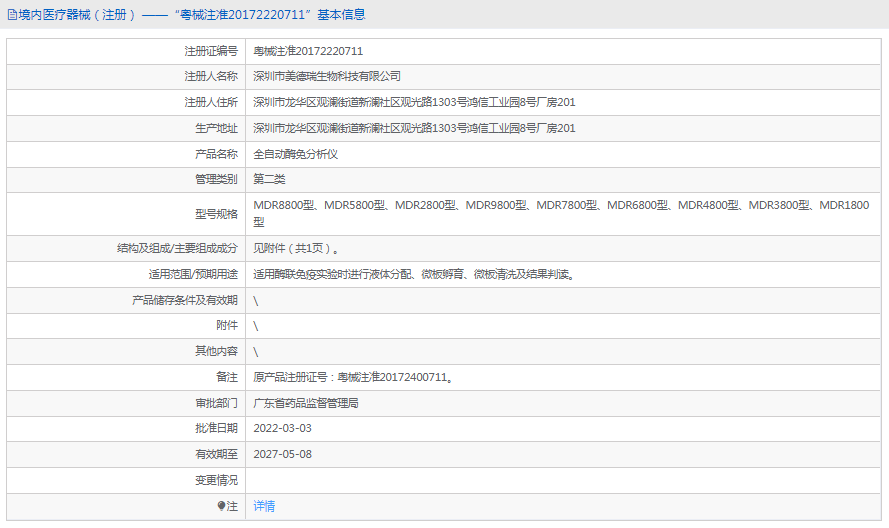The image size is (889, 528).
Task: Click the backslash value in the 其他内容 row
Action: coord(256,352)
